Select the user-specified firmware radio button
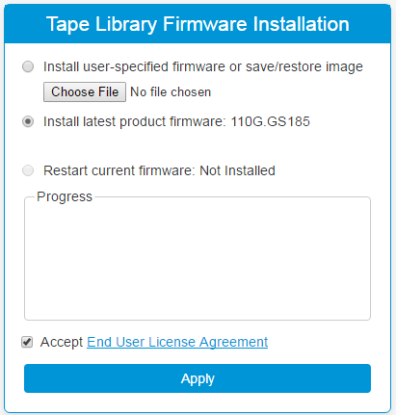This screenshot has width=396, height=415. point(28,67)
